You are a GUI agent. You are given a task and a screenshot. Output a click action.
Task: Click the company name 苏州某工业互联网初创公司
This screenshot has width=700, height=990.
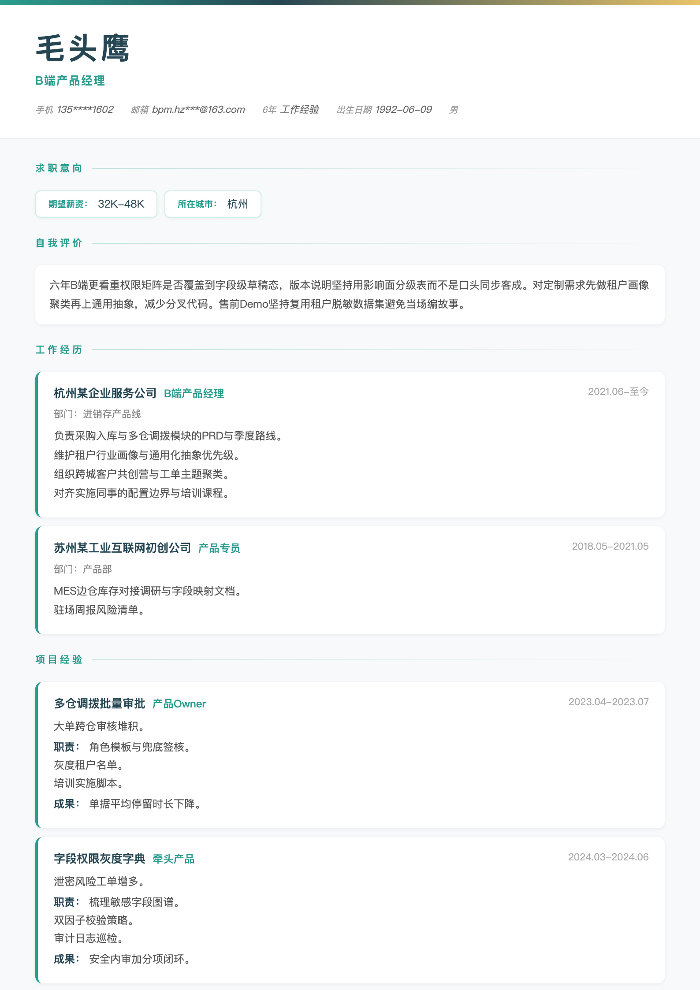click(122, 548)
